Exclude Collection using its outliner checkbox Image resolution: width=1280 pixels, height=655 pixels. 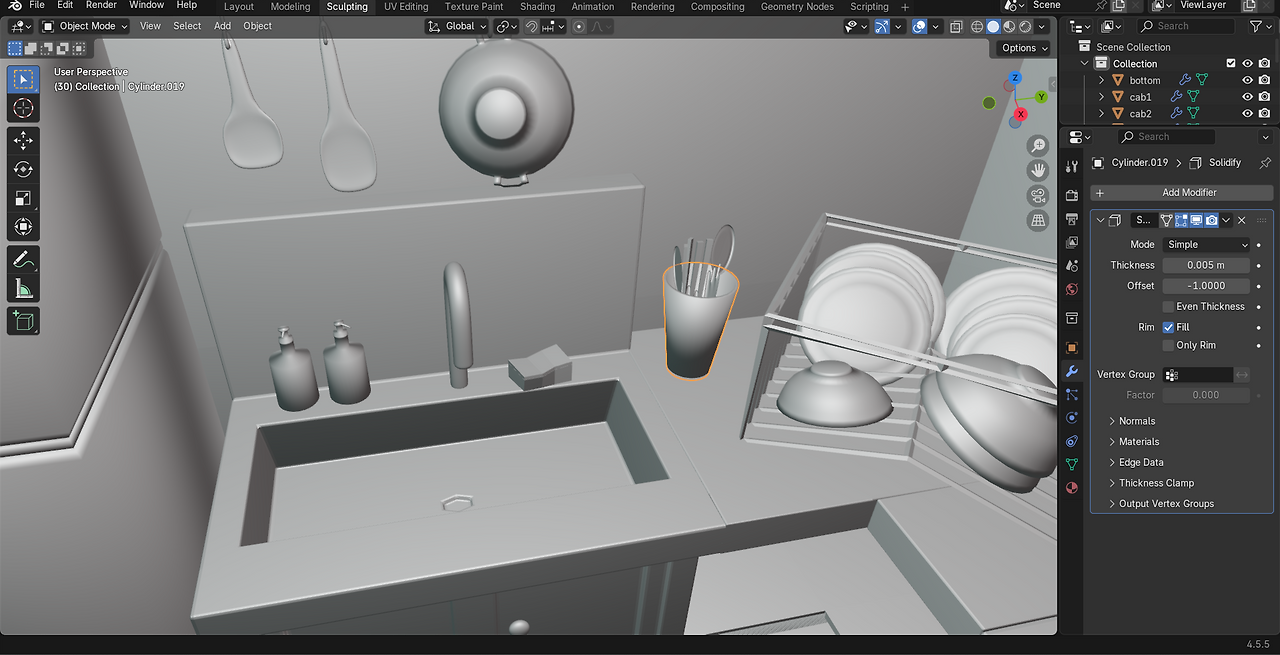point(1231,64)
